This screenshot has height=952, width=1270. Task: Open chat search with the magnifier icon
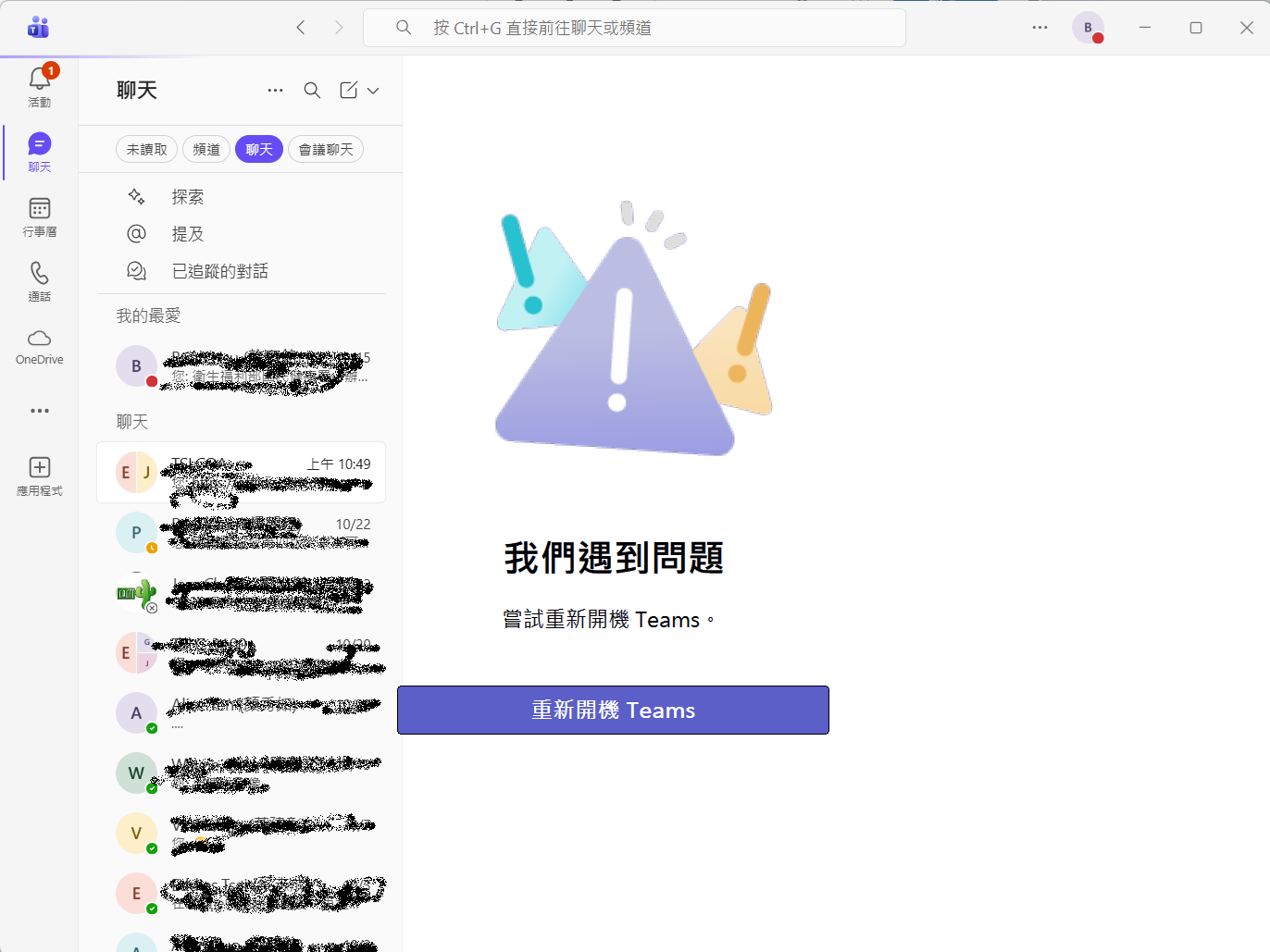[x=312, y=90]
